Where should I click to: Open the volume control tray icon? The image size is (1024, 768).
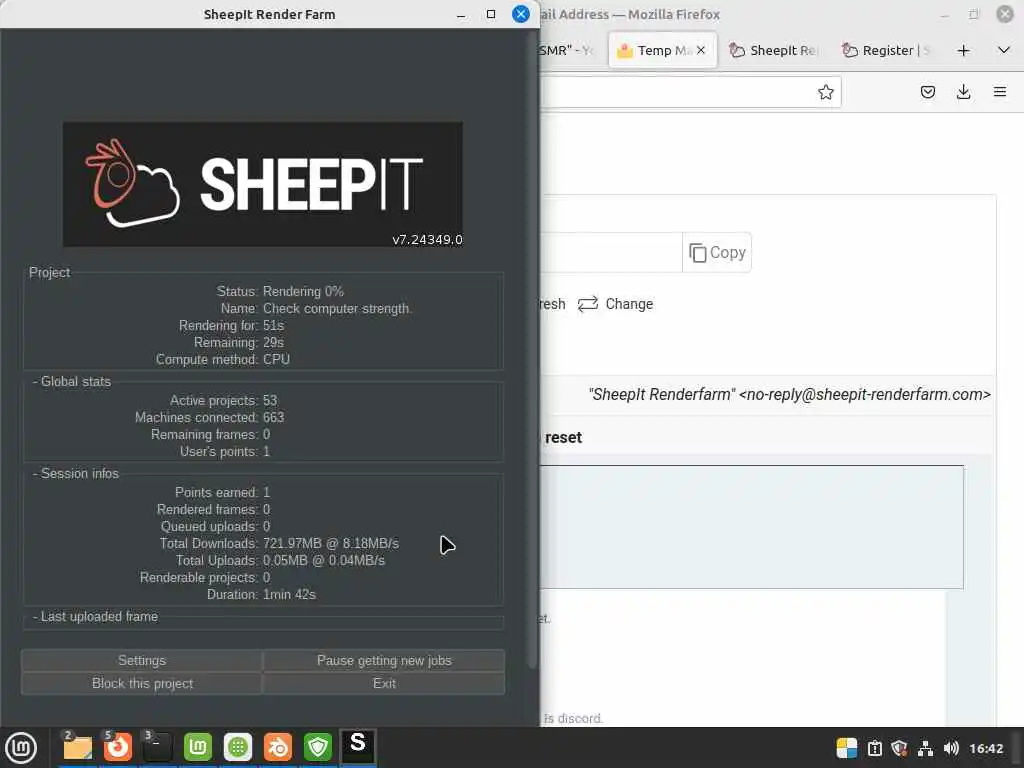[x=951, y=748]
